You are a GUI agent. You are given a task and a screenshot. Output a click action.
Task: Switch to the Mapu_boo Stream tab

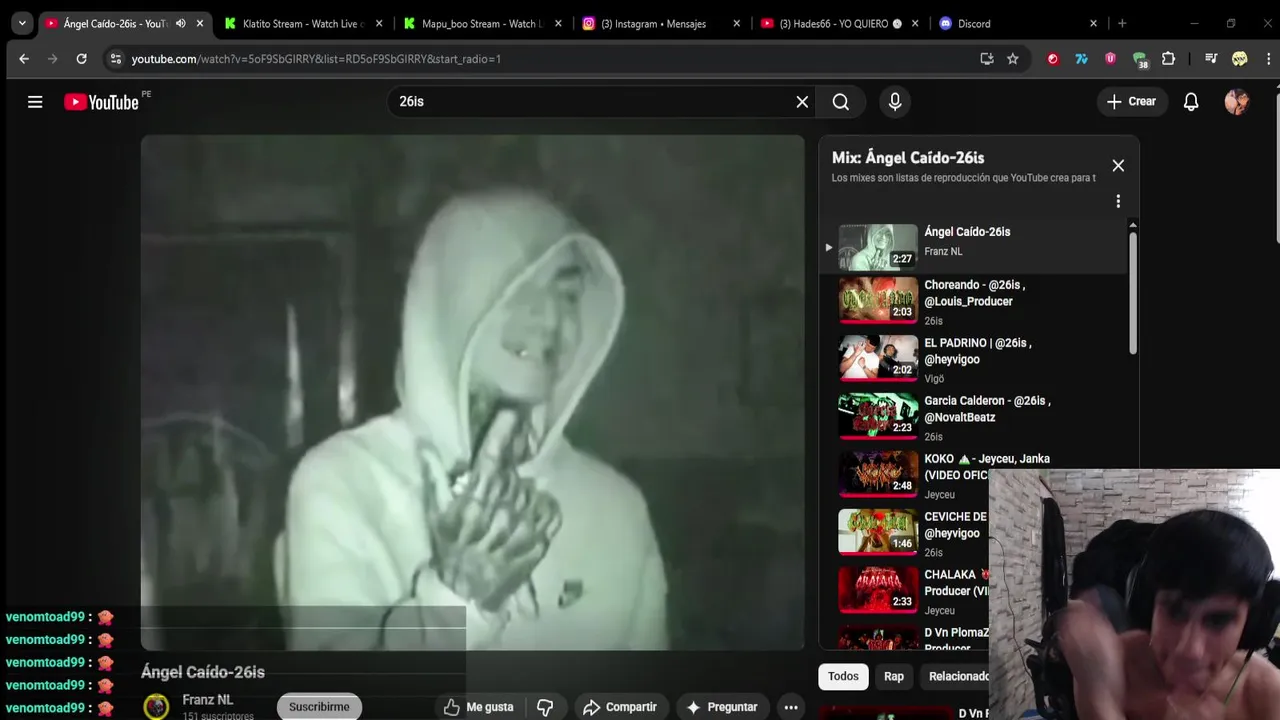pyautogui.click(x=481, y=23)
